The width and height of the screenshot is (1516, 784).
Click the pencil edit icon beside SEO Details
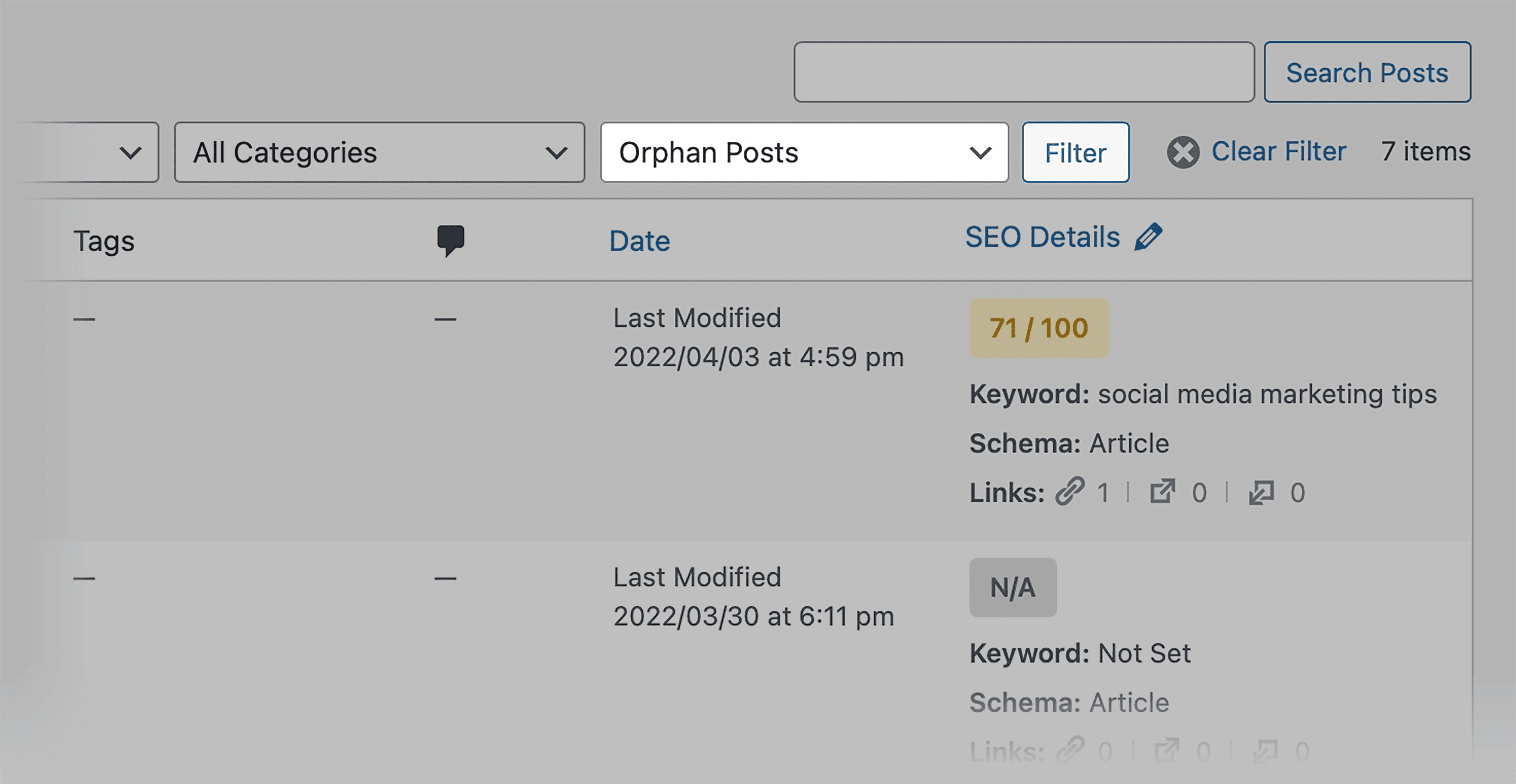point(1148,236)
